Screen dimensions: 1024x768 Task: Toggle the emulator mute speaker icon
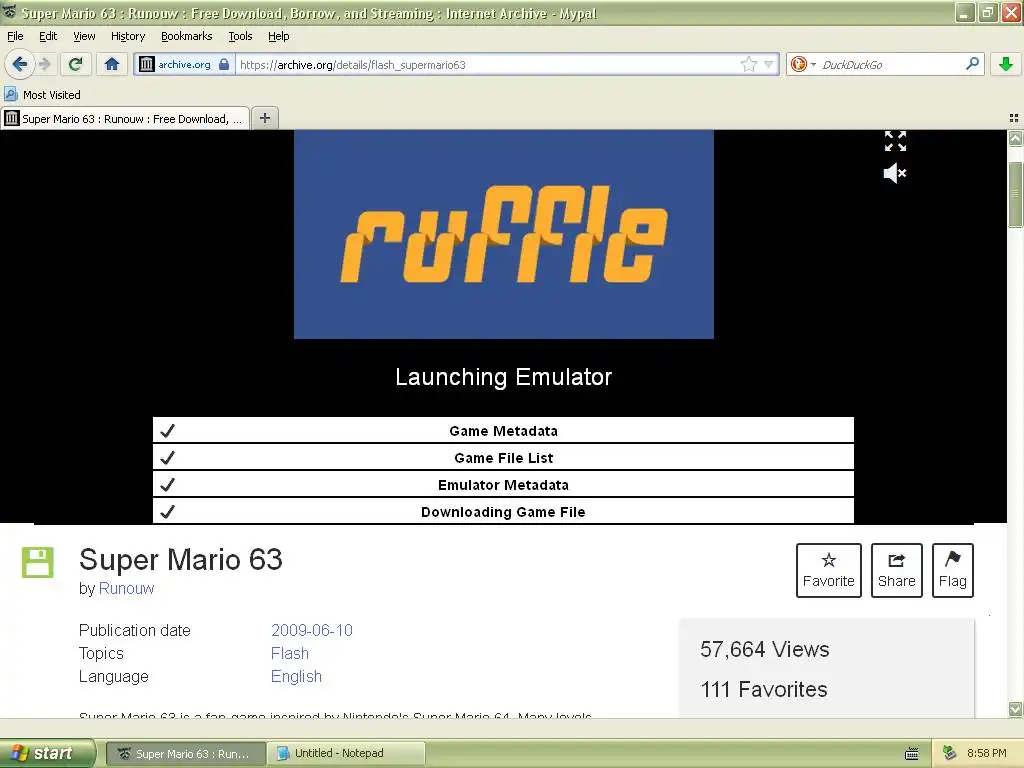tap(895, 173)
